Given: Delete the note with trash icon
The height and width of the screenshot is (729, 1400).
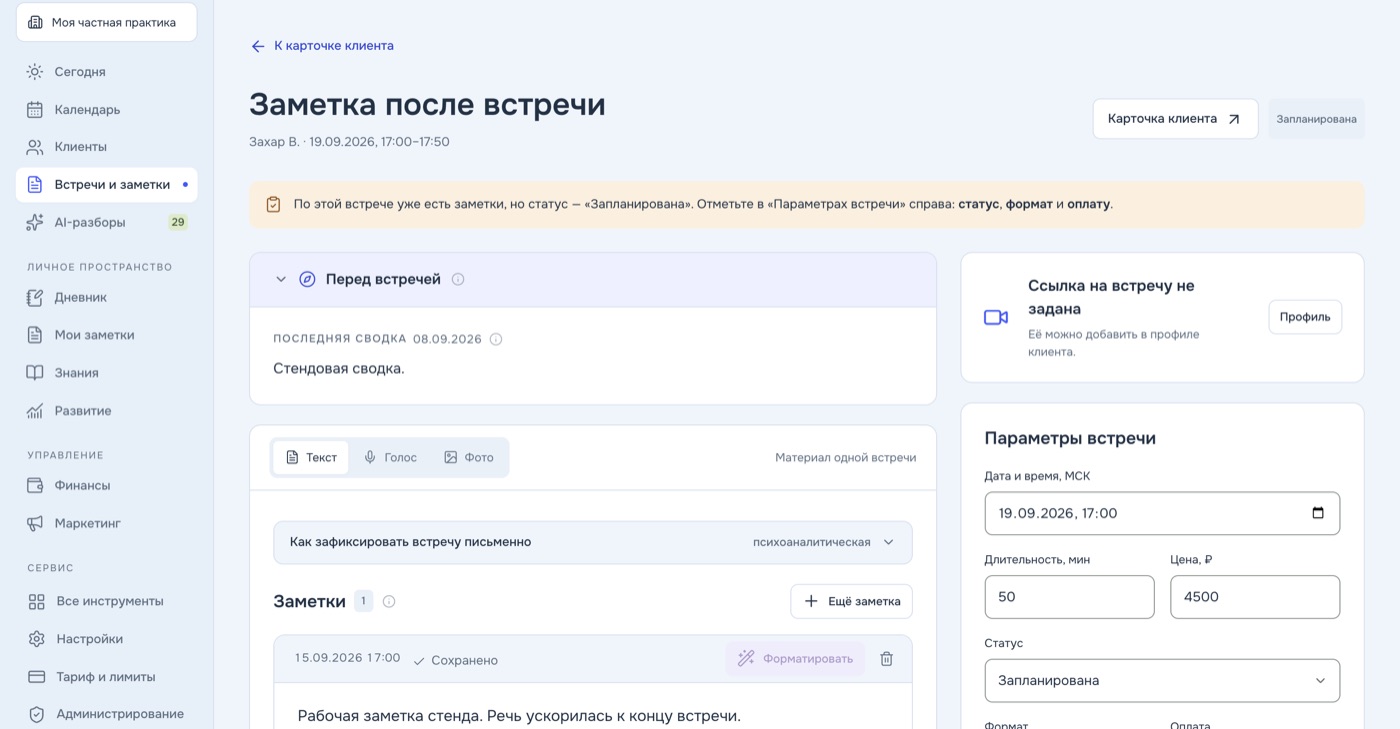Looking at the screenshot, I should click(x=886, y=659).
